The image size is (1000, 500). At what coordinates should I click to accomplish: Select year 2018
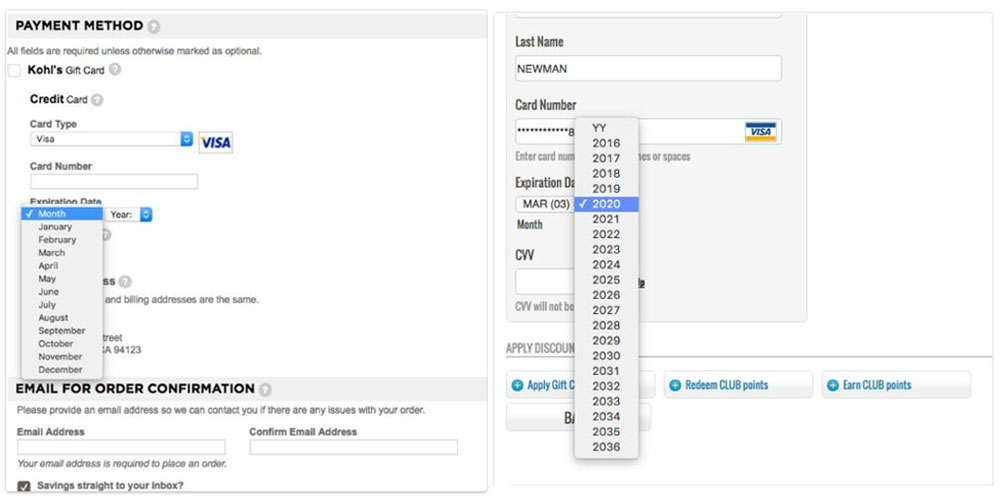pos(606,173)
